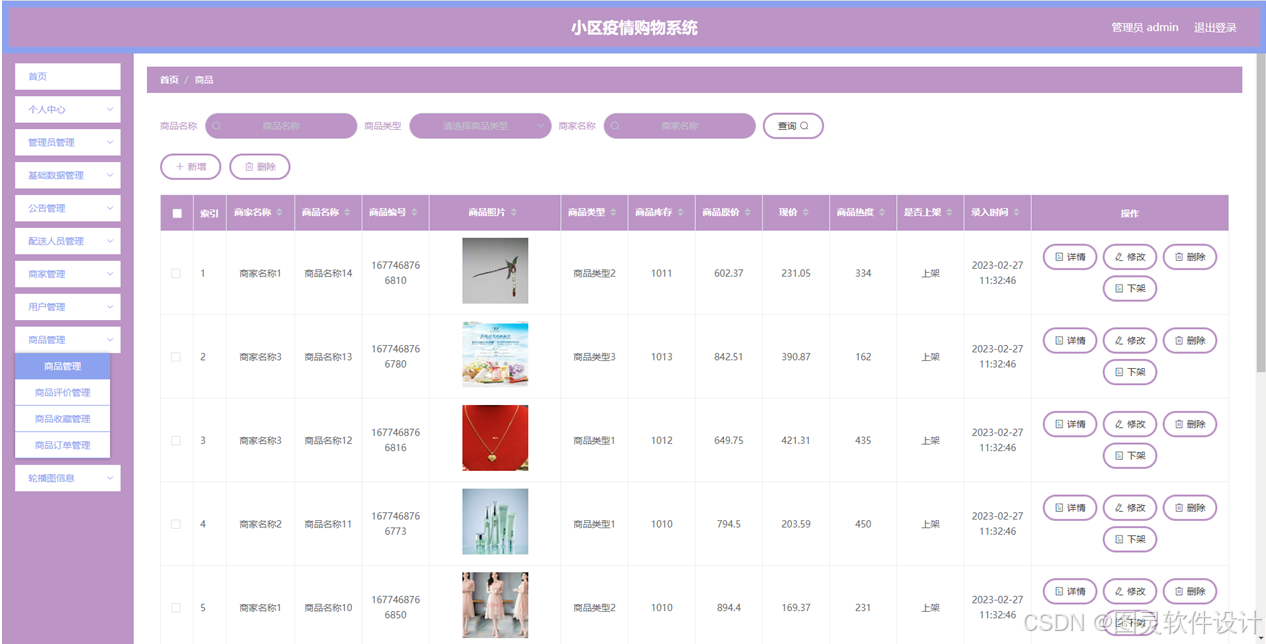Click 修改 for row 1 product

pyautogui.click(x=1130, y=257)
